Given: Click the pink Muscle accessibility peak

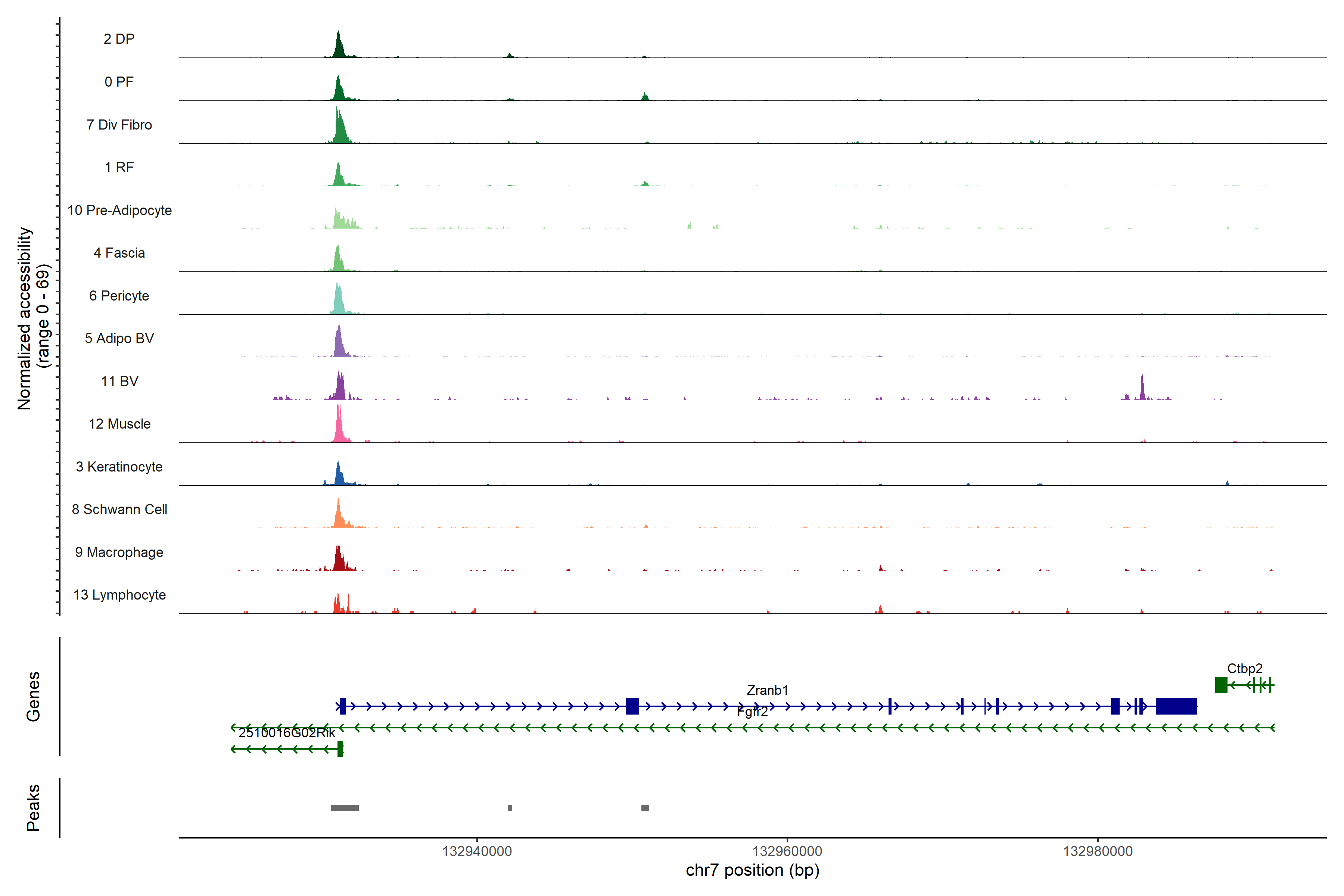Looking at the screenshot, I should (339, 426).
